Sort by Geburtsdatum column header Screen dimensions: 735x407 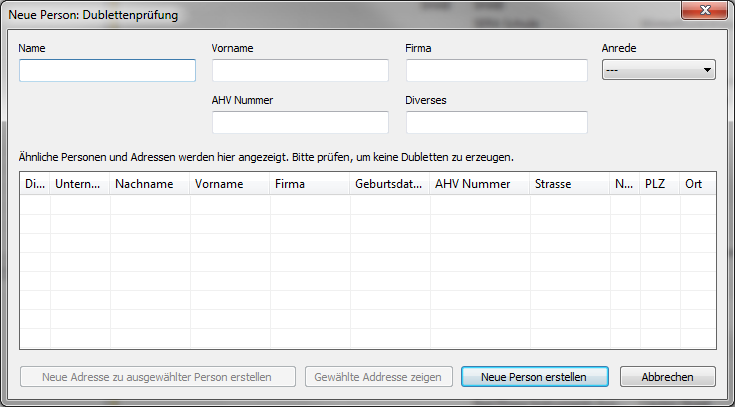[390, 184]
